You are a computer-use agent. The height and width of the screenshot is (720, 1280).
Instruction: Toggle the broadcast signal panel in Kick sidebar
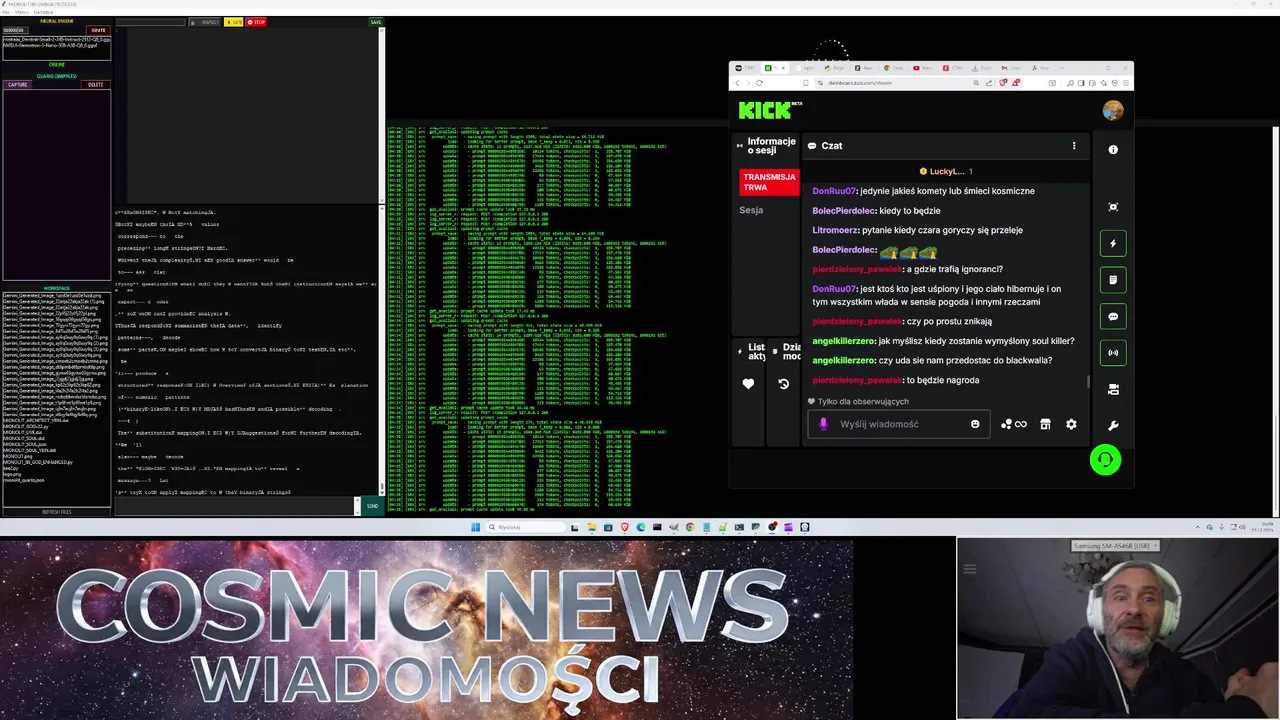coord(1113,353)
